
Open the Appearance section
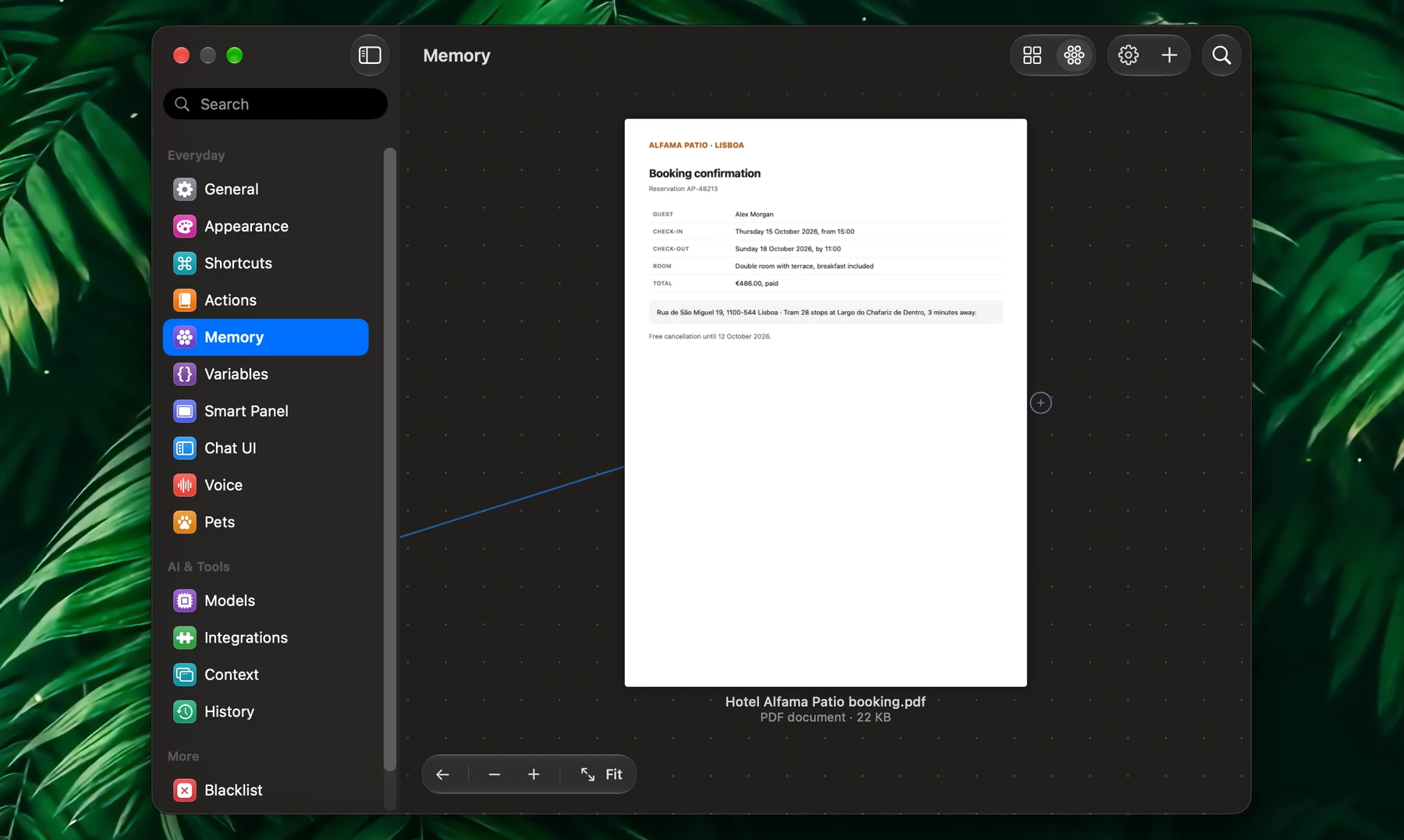point(266,226)
